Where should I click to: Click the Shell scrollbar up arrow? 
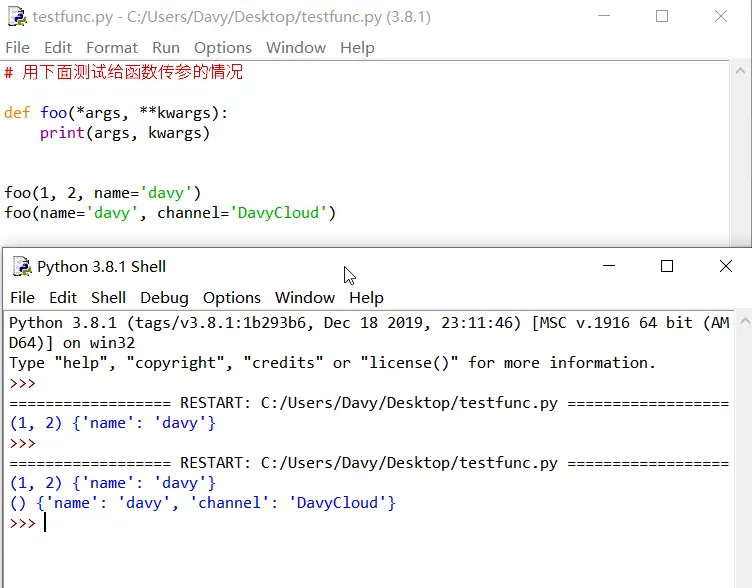(x=745, y=321)
